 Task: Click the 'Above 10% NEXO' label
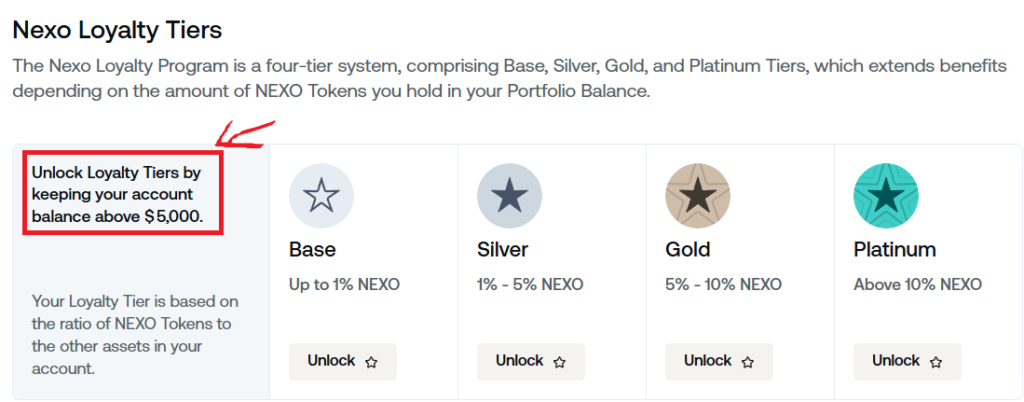[x=918, y=285]
